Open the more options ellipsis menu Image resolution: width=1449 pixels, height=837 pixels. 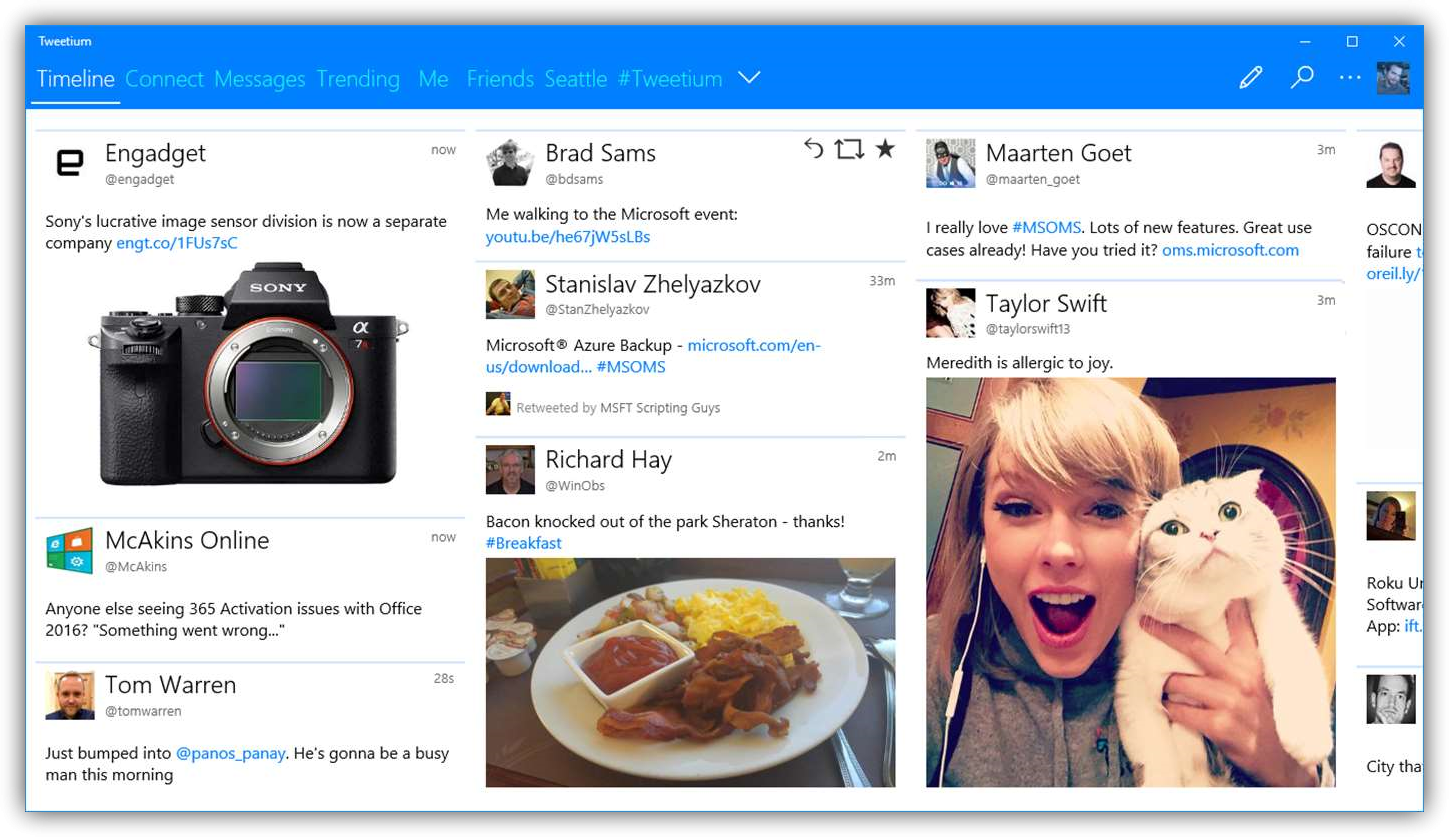1350,78
